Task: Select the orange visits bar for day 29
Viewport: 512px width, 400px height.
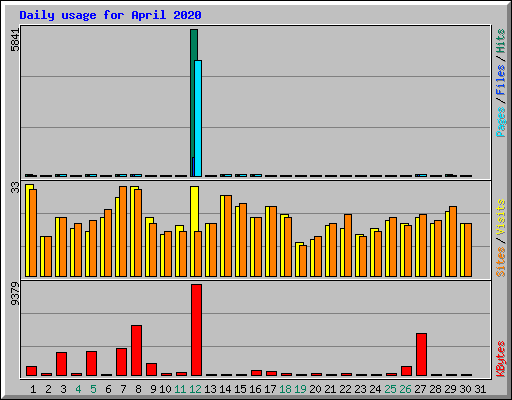Action: (x=453, y=241)
